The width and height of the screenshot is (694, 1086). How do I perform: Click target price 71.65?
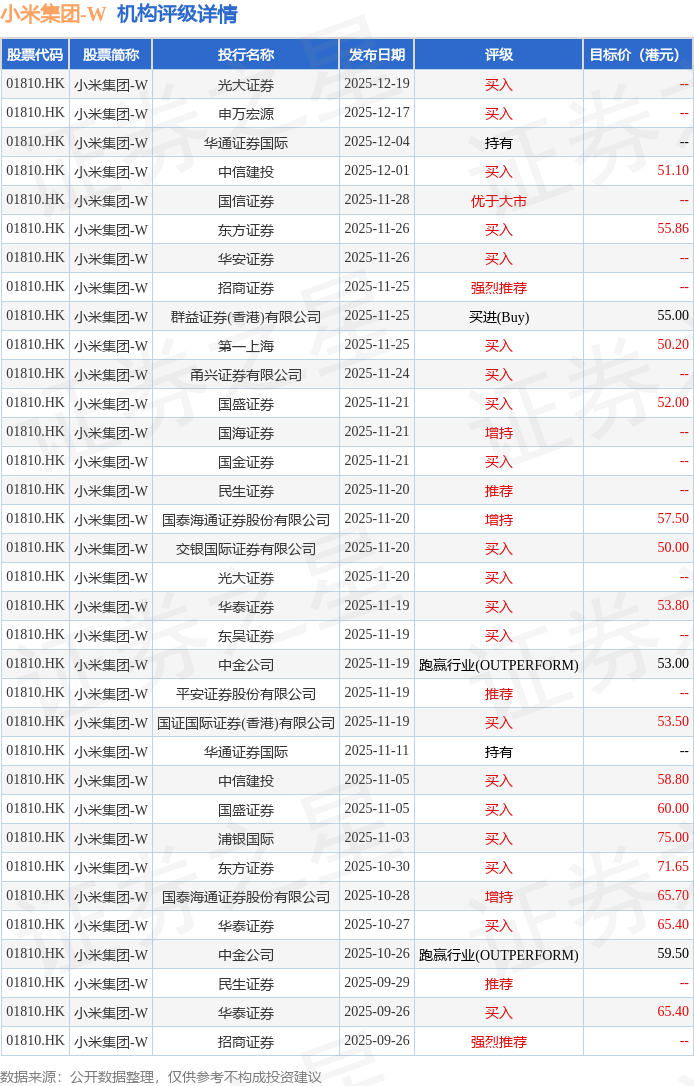[x=673, y=867]
